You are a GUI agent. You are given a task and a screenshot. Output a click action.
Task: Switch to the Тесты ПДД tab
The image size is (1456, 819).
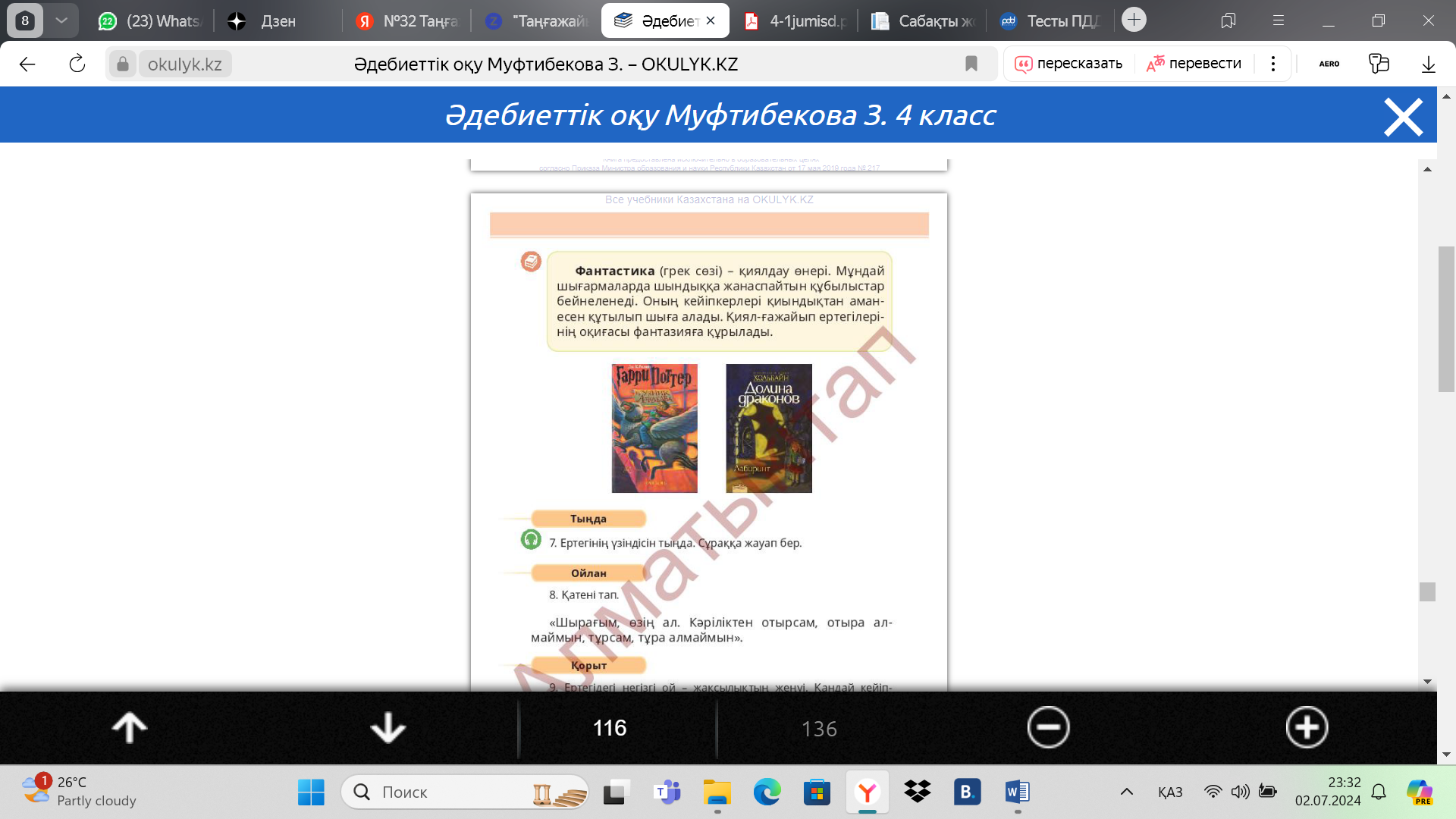pyautogui.click(x=1050, y=21)
